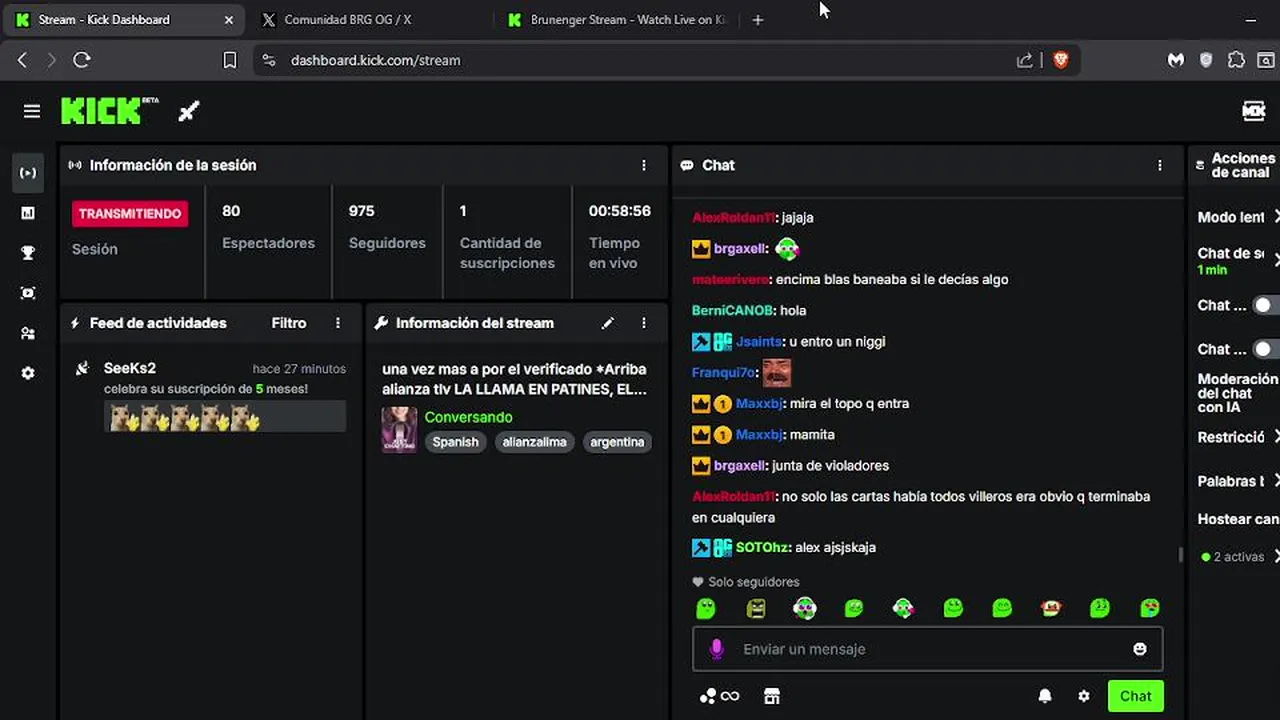Click the 975 Seguidores count
Image resolution: width=1280 pixels, height=720 pixels.
(x=361, y=211)
